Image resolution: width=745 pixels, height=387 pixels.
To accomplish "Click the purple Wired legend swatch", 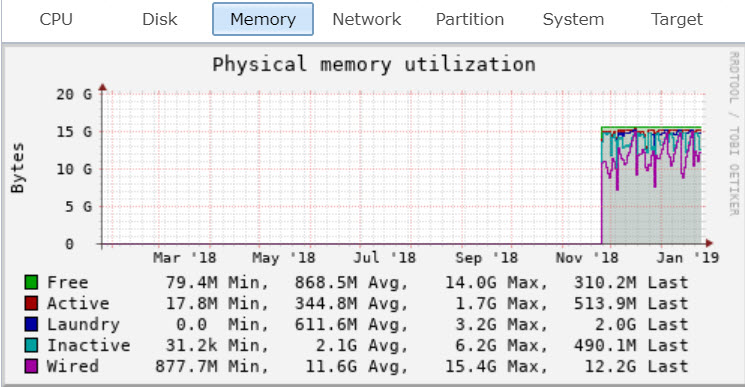I will [x=31, y=366].
